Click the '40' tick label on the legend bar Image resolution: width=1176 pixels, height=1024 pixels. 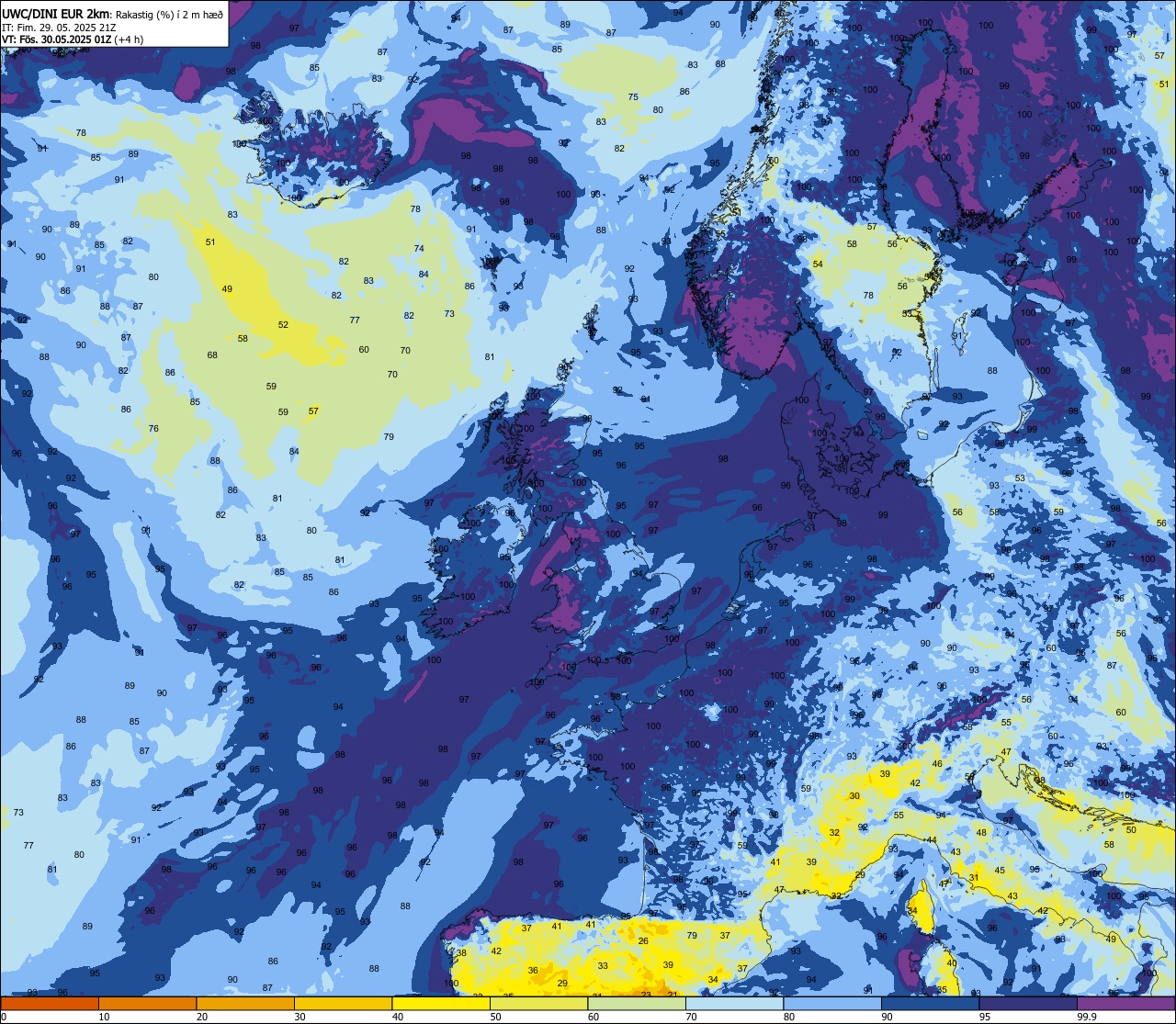click(398, 1017)
